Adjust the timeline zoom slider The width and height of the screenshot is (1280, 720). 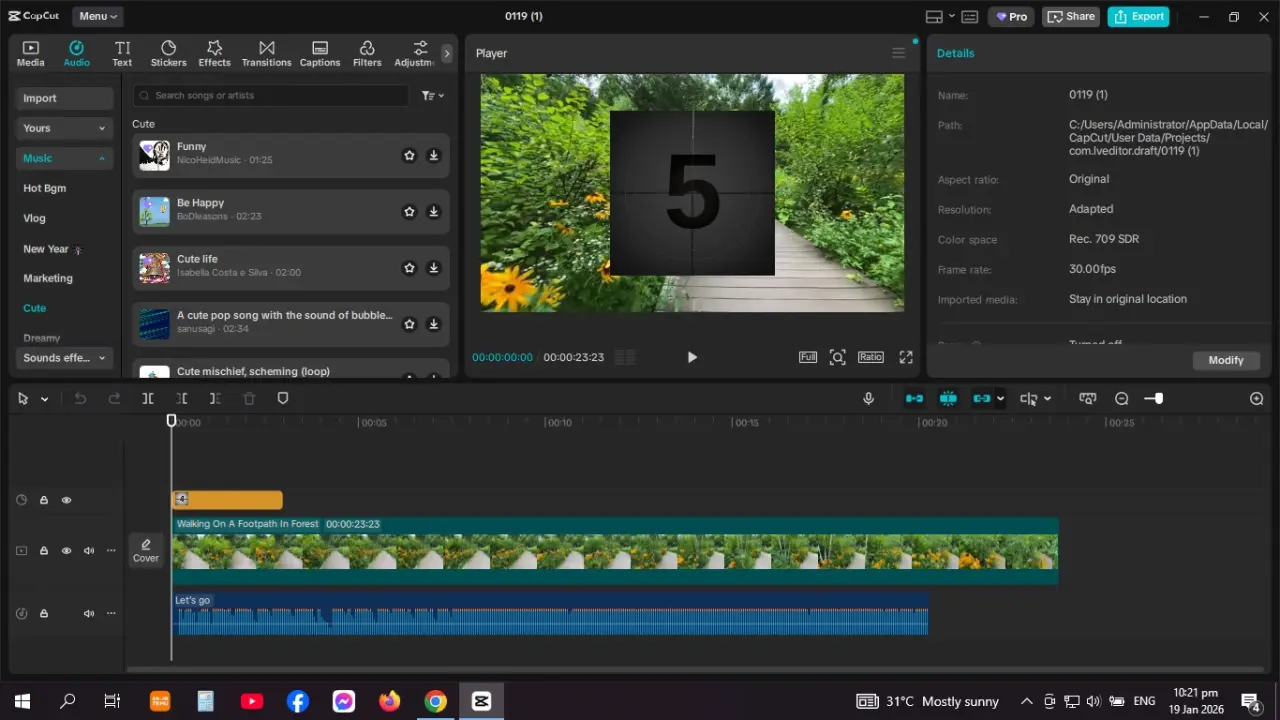1157,398
